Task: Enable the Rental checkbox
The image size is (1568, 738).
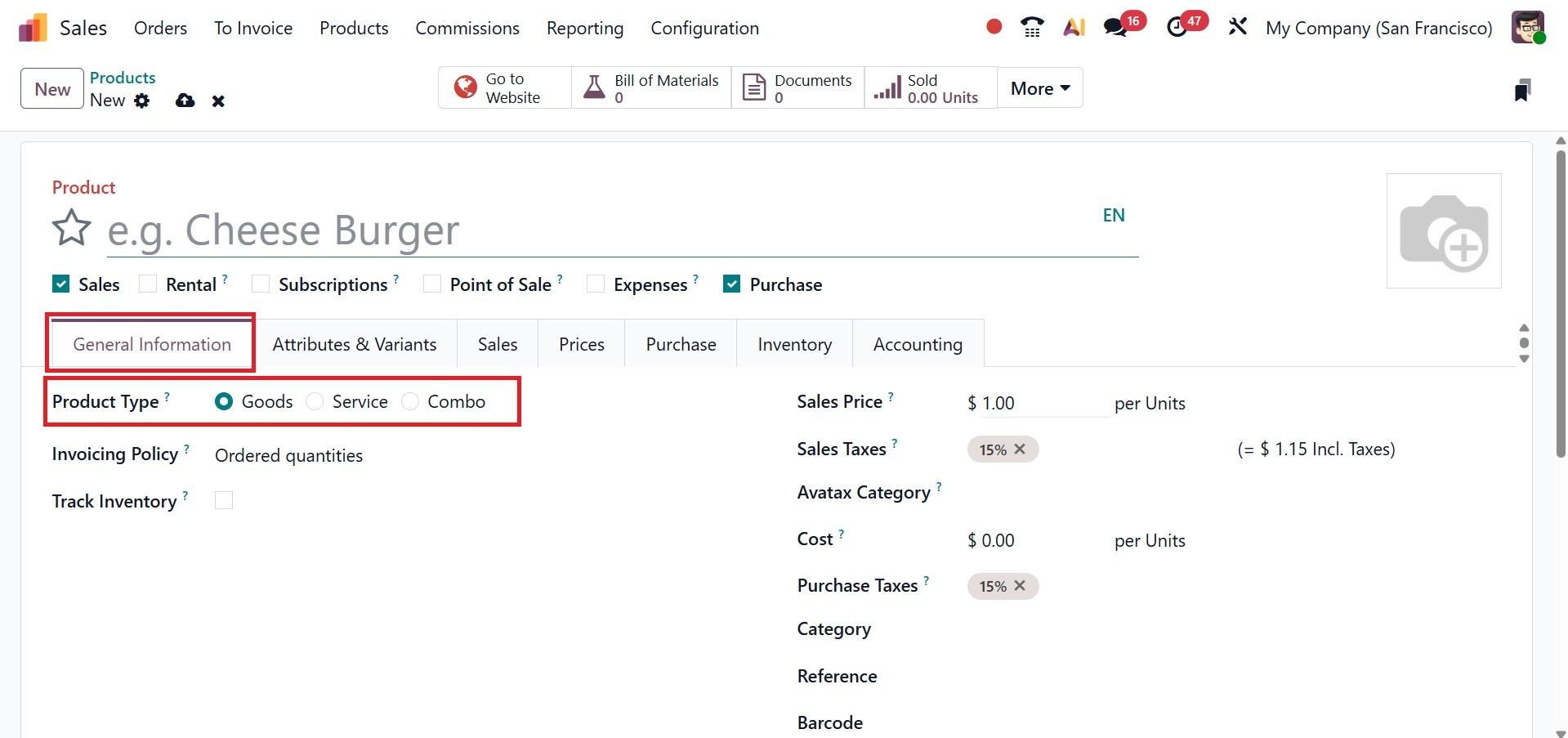Action: tap(148, 284)
